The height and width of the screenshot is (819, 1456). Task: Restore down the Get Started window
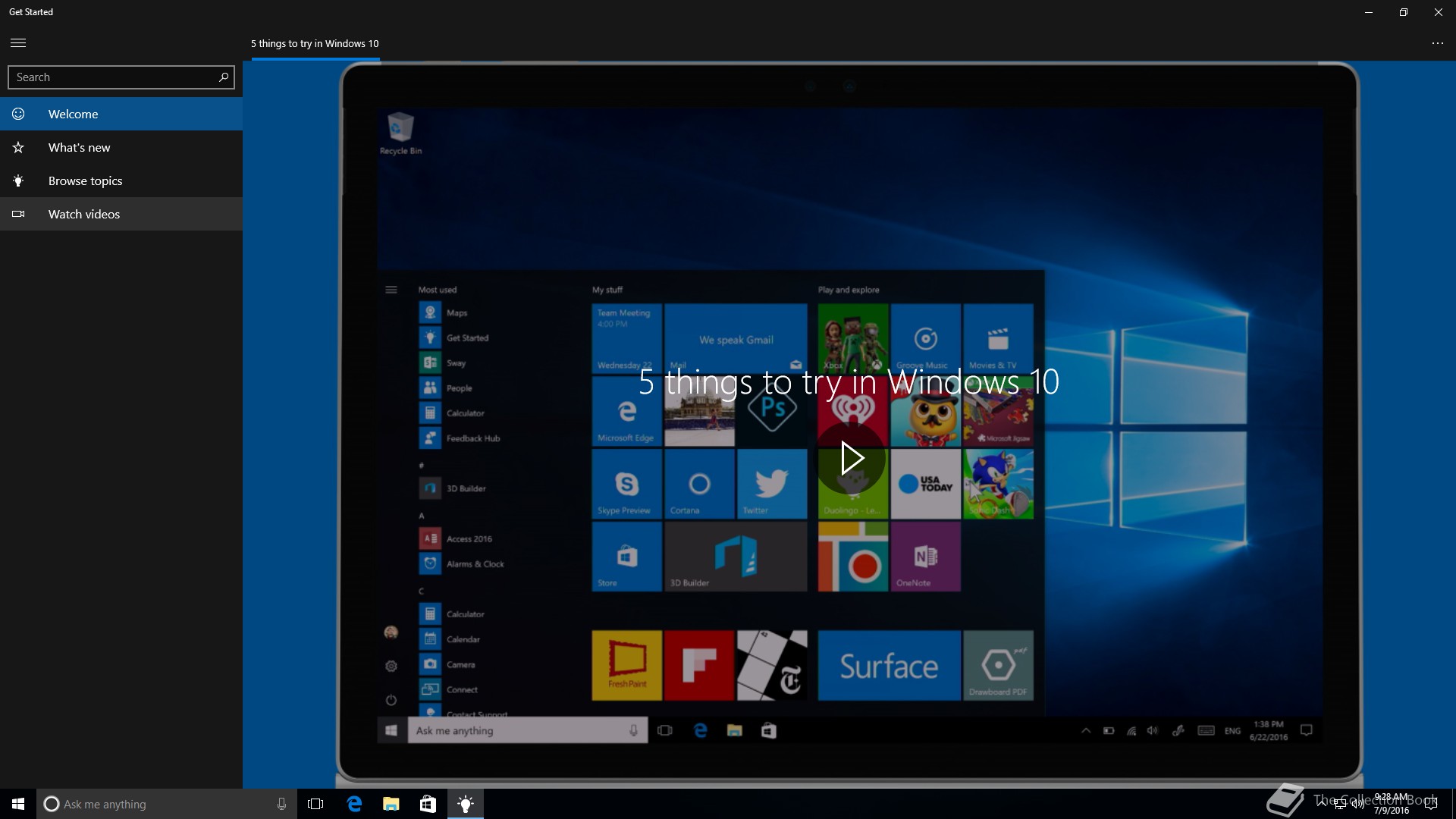tap(1404, 12)
